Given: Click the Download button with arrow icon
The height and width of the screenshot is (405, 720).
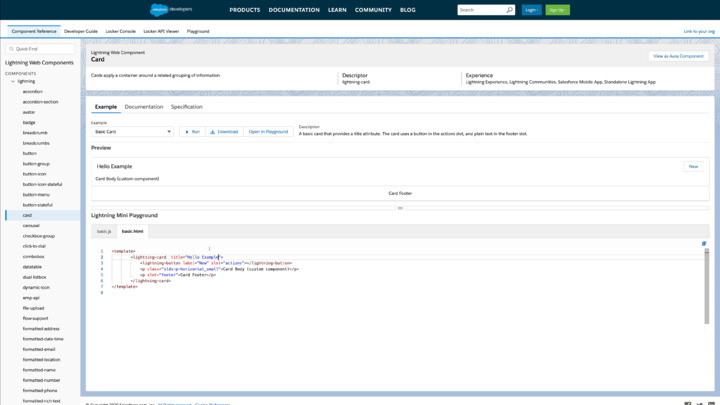Looking at the screenshot, I should tap(224, 132).
